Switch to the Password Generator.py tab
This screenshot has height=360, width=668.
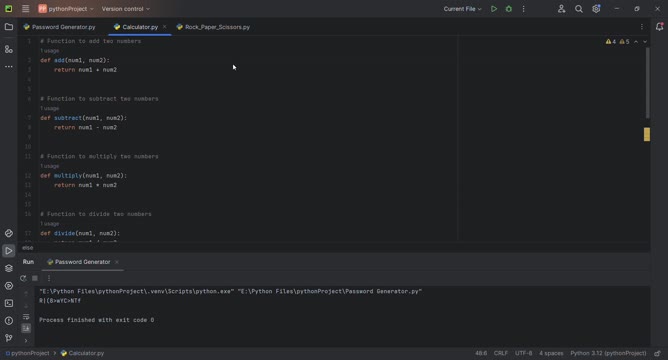(x=60, y=27)
